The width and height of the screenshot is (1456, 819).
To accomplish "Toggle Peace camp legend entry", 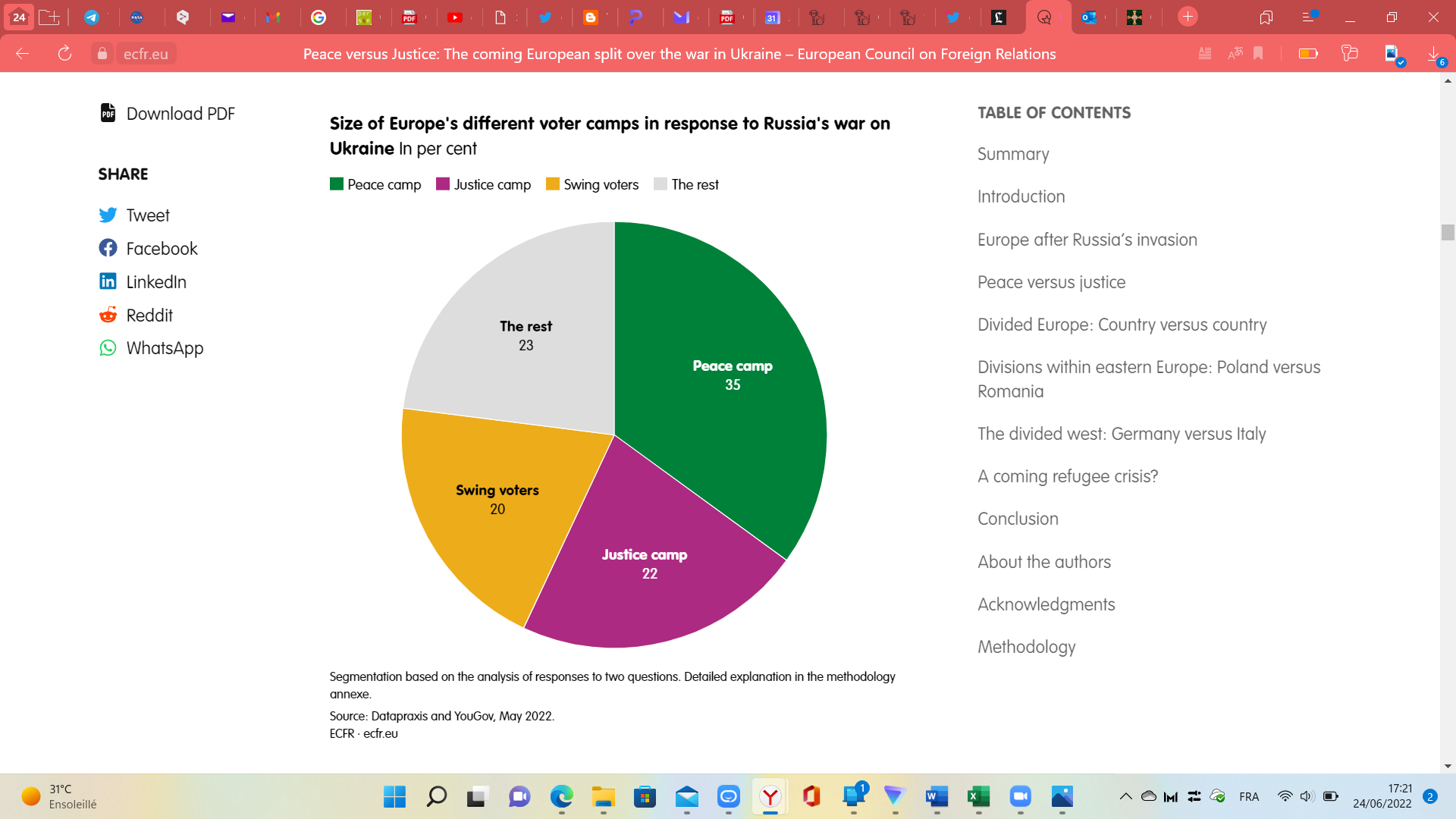I will [375, 184].
